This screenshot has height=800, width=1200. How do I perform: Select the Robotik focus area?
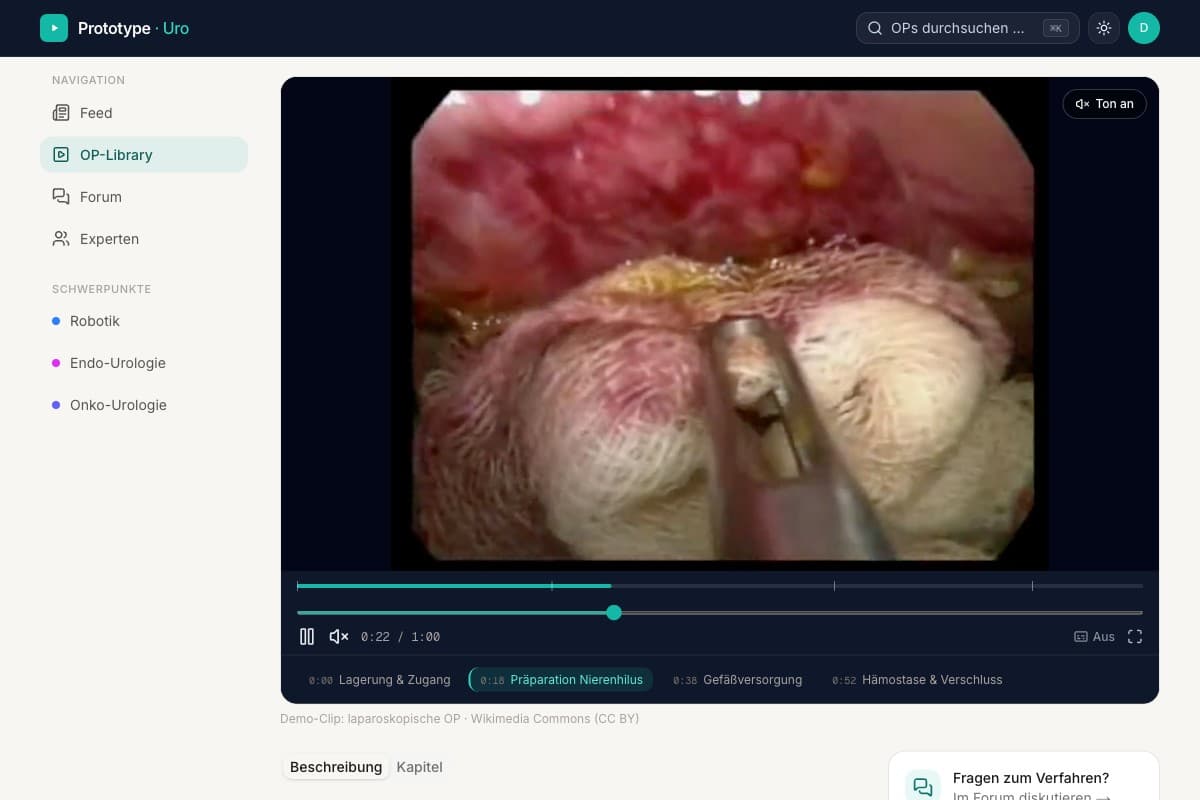click(x=144, y=321)
